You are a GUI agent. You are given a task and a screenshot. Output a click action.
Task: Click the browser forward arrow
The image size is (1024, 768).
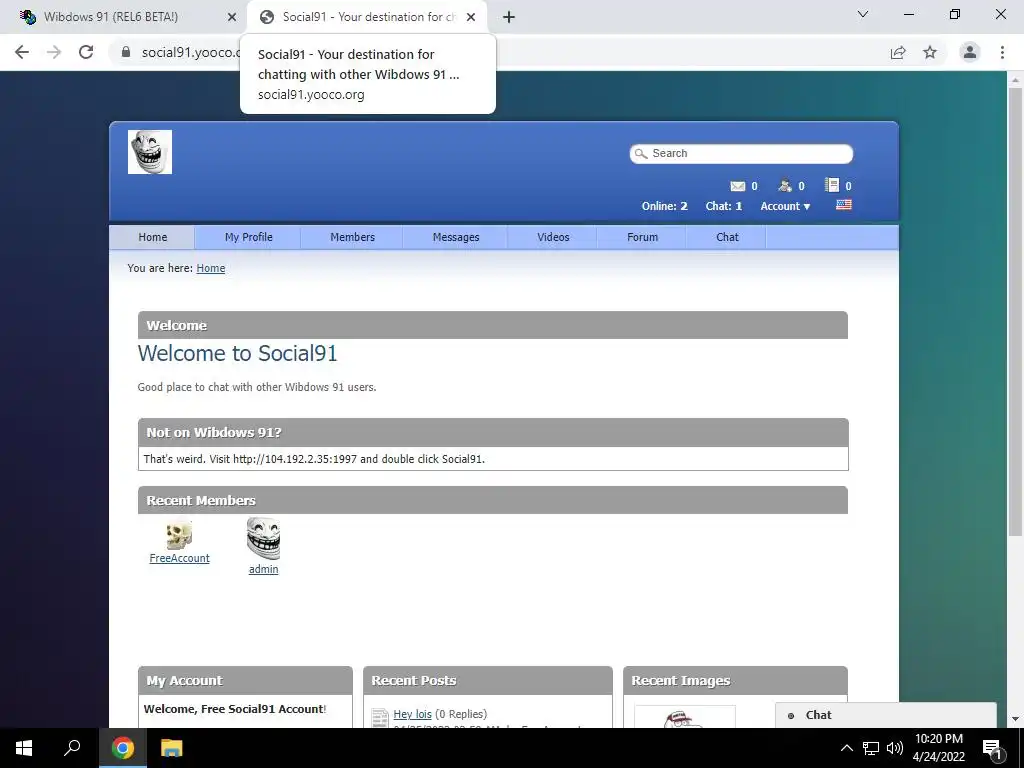click(x=54, y=52)
